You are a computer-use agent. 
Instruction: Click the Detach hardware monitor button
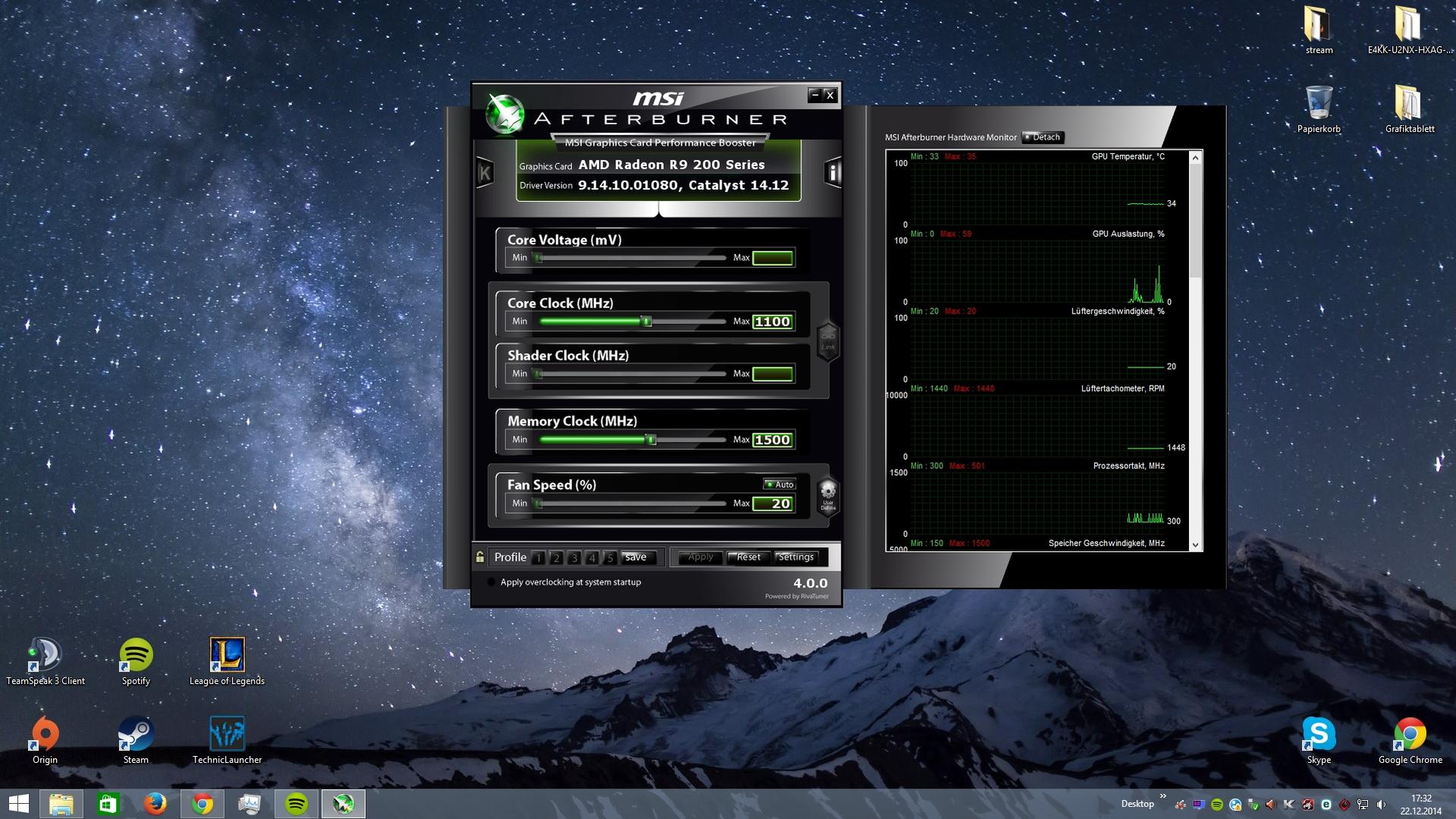coord(1043,137)
